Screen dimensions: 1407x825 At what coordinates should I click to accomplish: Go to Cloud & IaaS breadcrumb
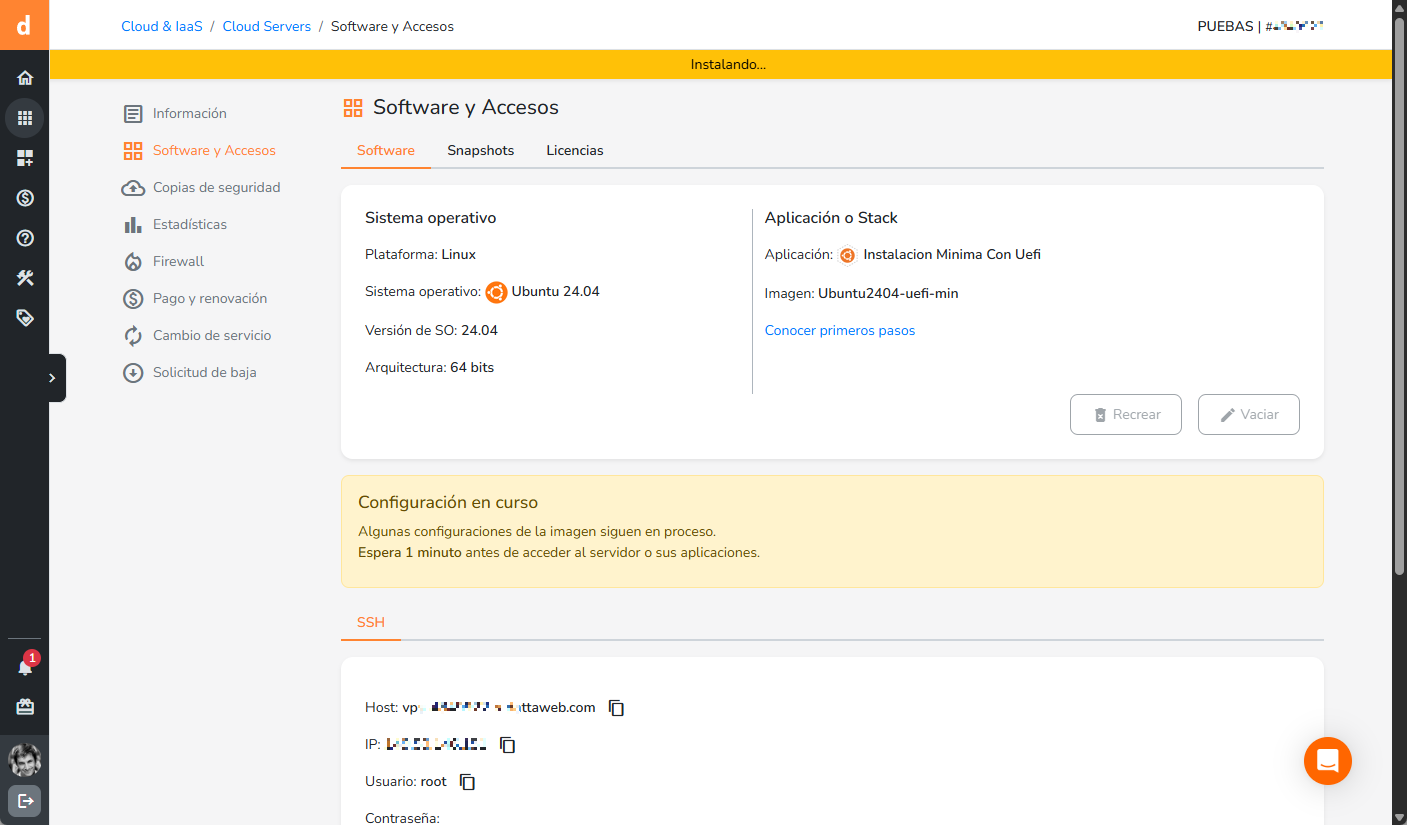tap(162, 27)
